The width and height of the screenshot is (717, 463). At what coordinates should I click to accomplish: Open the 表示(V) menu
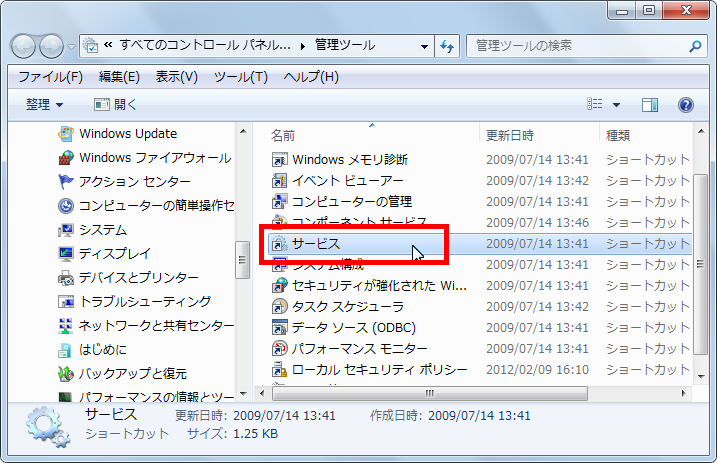(x=177, y=77)
